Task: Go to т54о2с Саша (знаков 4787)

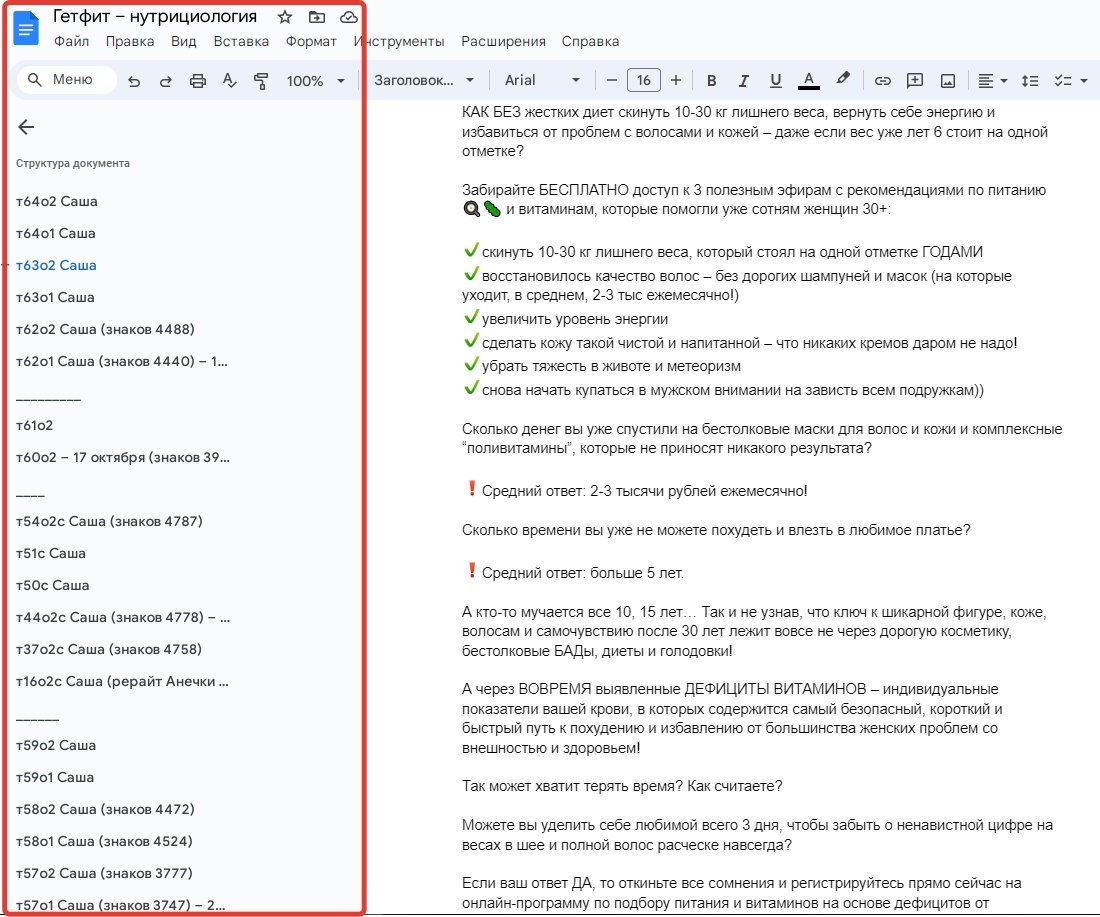Action: click(109, 521)
